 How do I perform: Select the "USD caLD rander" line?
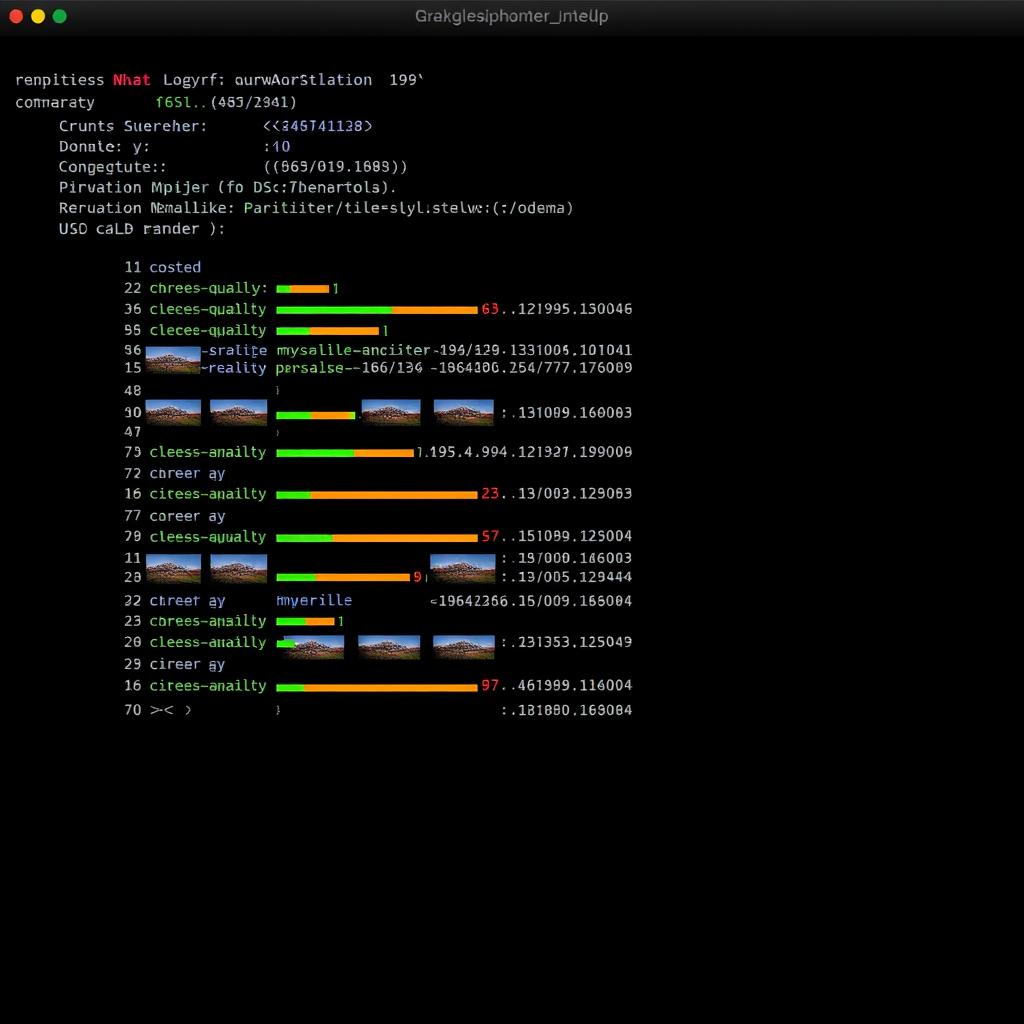click(141, 229)
